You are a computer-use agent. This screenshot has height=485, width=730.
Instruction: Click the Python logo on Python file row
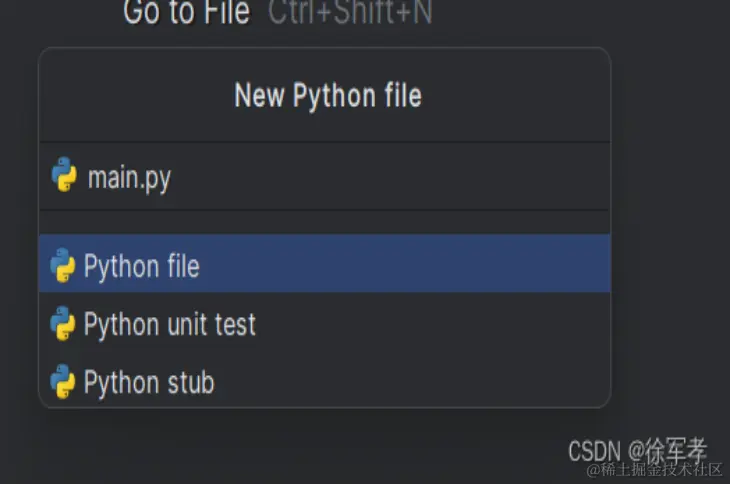62,265
